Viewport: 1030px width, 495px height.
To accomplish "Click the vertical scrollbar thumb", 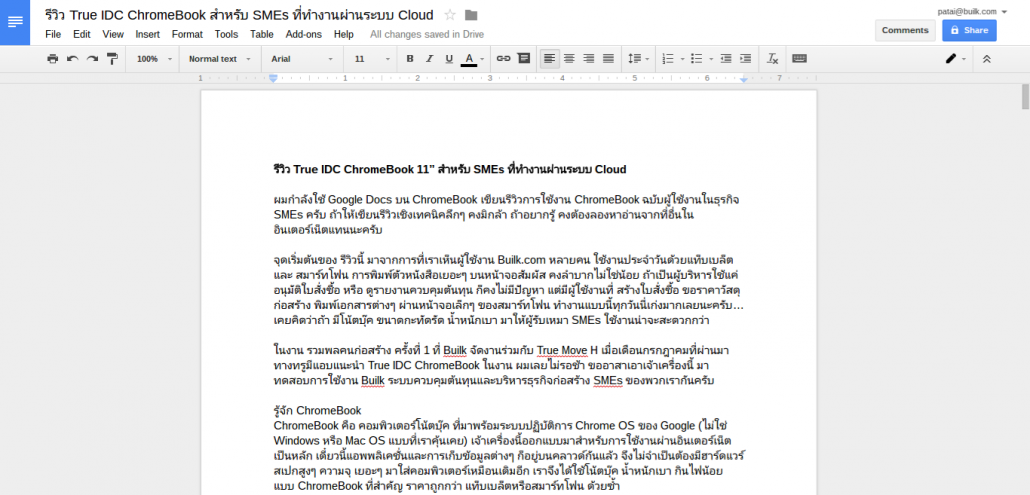I will click(x=1025, y=97).
